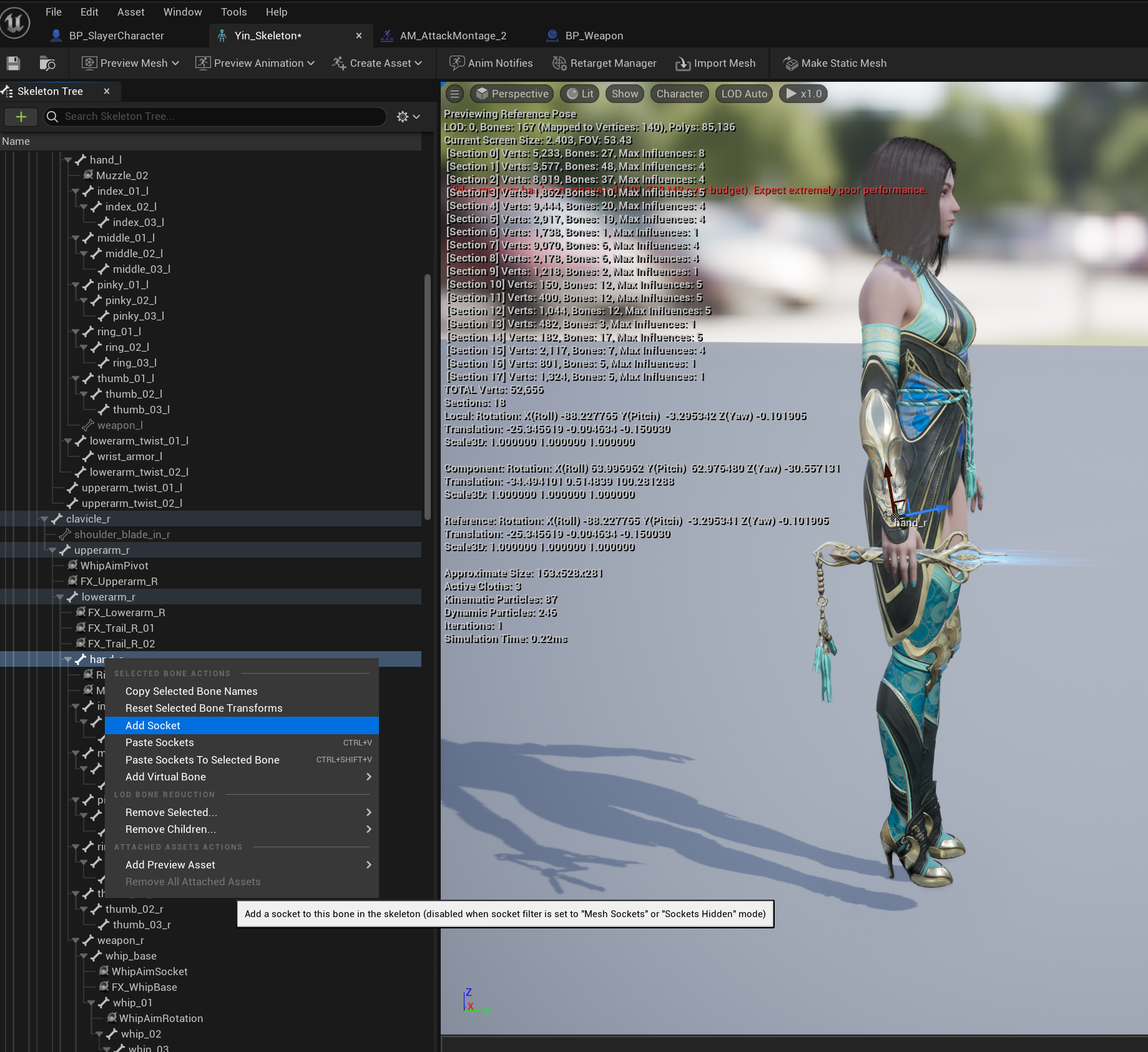The width and height of the screenshot is (1148, 1052).
Task: Select the FX_Upperarm_R socket
Action: coord(119,581)
